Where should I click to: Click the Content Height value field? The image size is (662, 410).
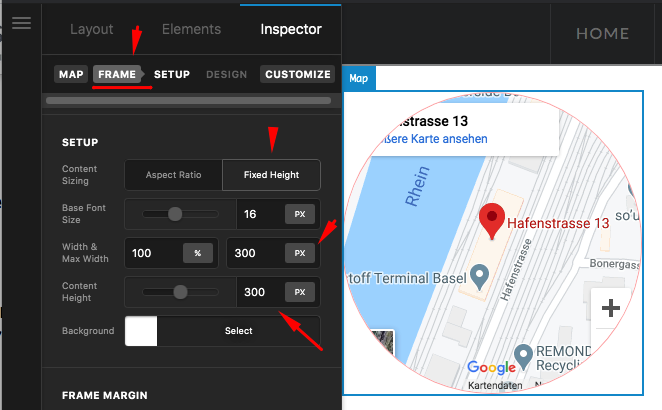click(260, 292)
